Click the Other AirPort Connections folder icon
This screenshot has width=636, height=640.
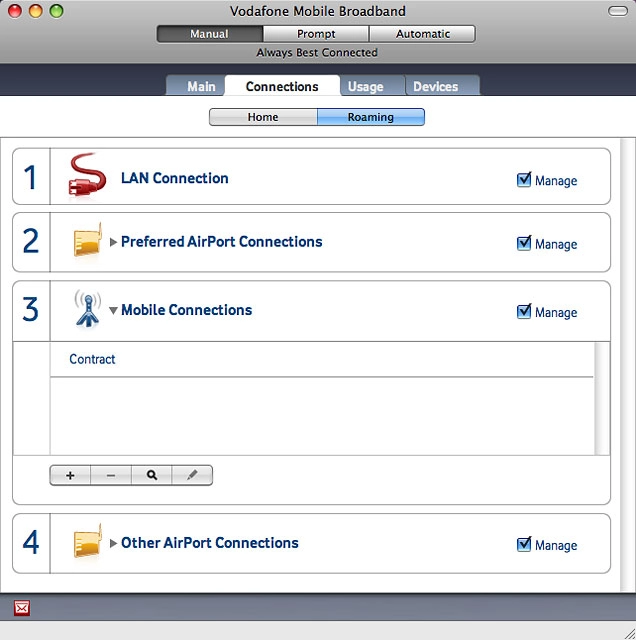point(87,543)
